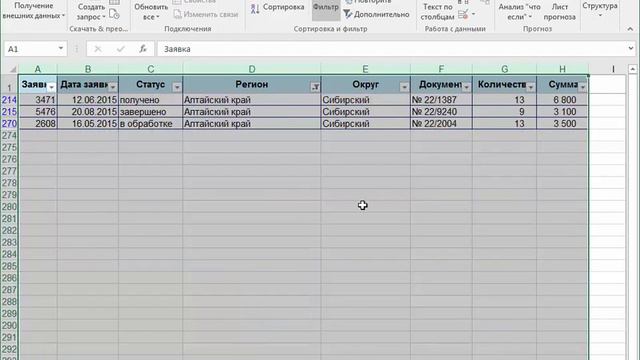Select column H header

pyautogui.click(x=562, y=69)
